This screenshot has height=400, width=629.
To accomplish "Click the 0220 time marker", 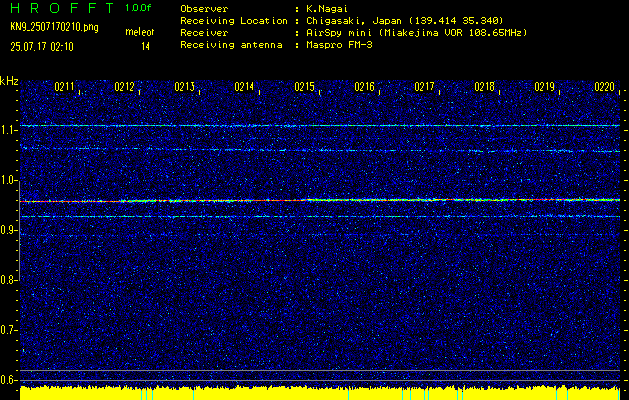I will (x=605, y=87).
